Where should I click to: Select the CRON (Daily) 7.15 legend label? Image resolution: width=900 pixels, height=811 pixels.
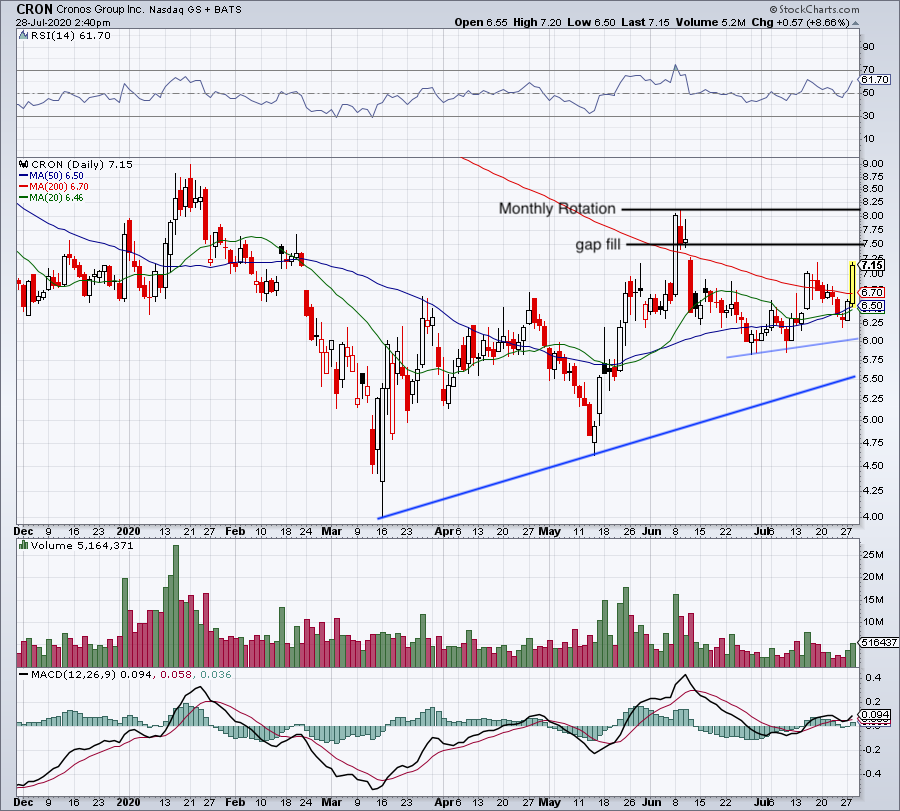82,164
